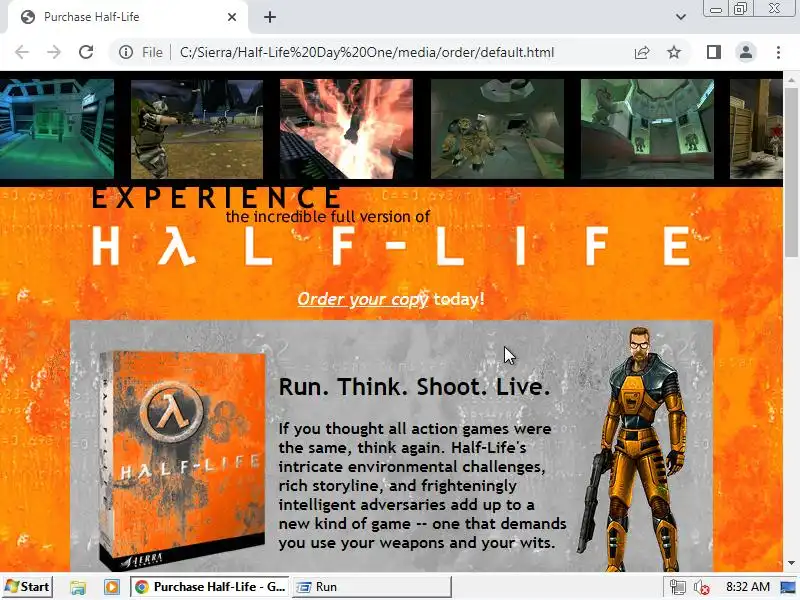The height and width of the screenshot is (600, 800).
Task: Minimize the browser window
Action: tap(715, 9)
